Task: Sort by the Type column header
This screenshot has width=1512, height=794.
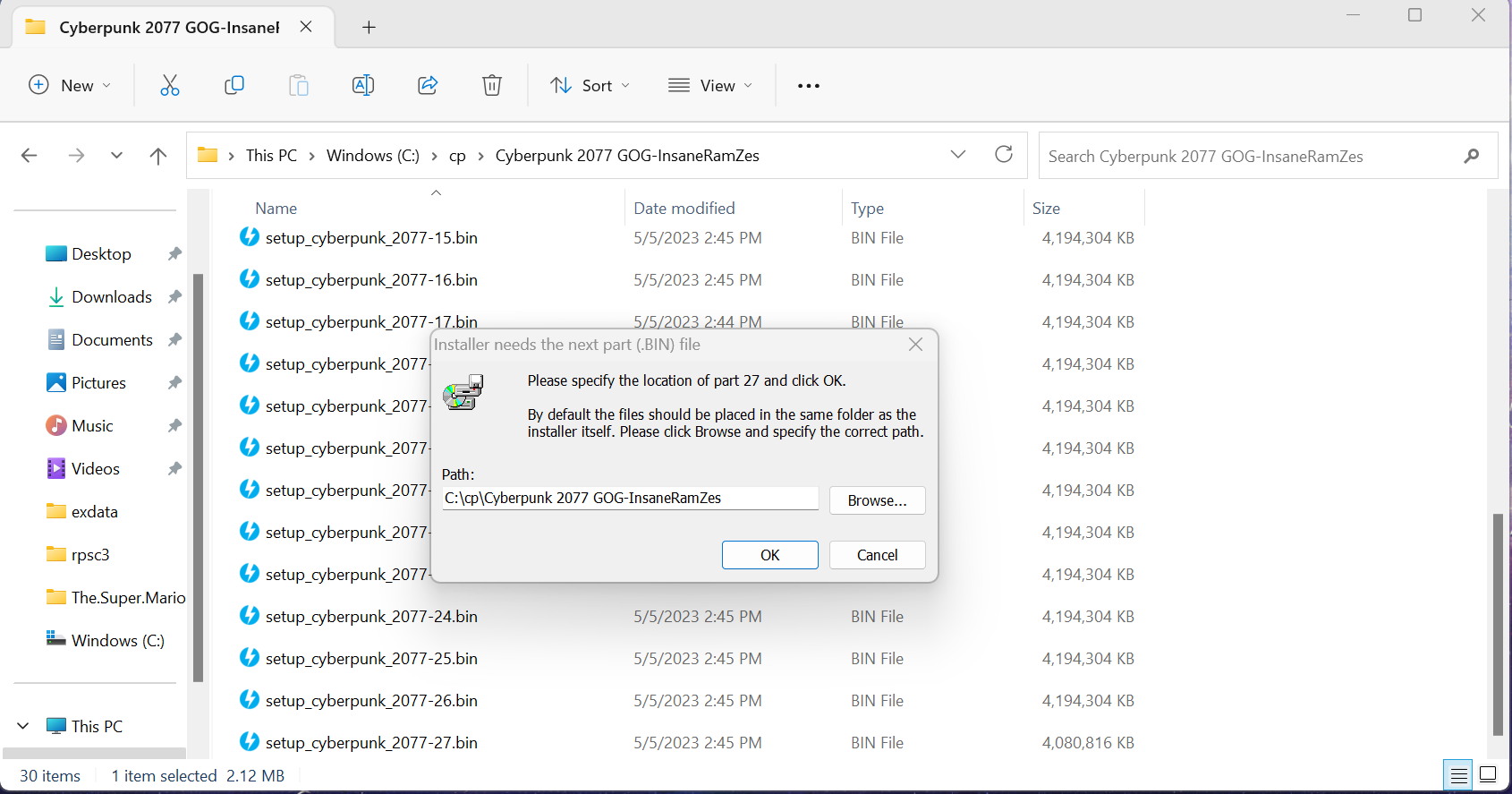Action: tap(867, 208)
